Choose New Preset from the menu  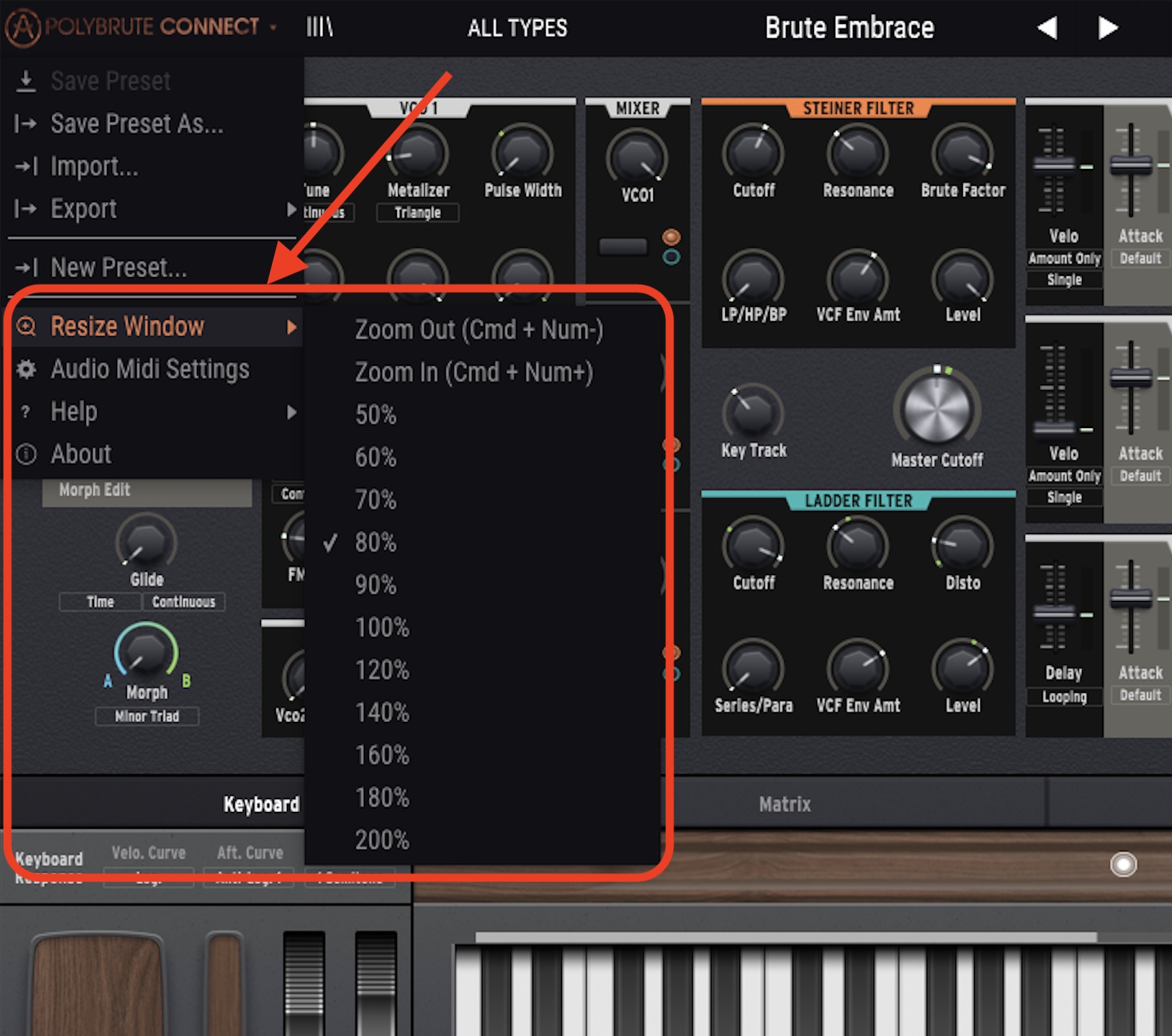point(153,267)
